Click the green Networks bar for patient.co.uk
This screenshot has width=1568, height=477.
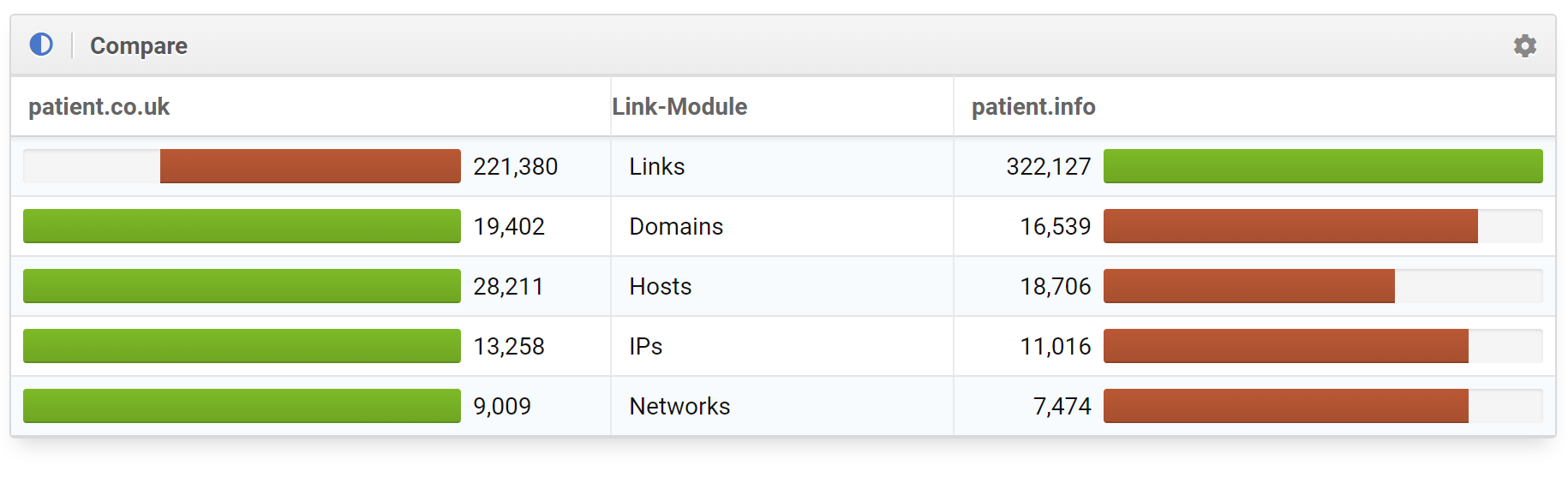coord(242,406)
